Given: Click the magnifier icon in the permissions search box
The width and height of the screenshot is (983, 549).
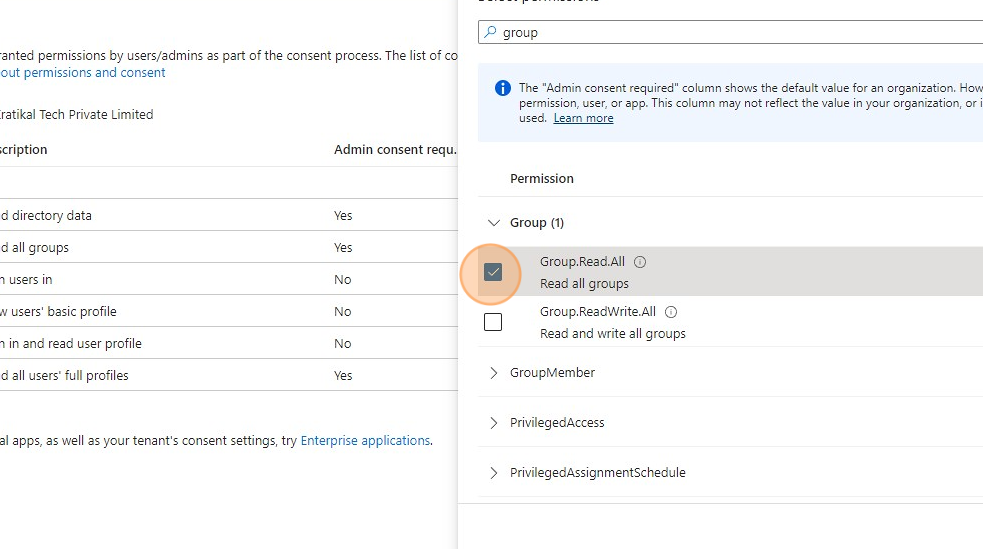Looking at the screenshot, I should pos(490,33).
